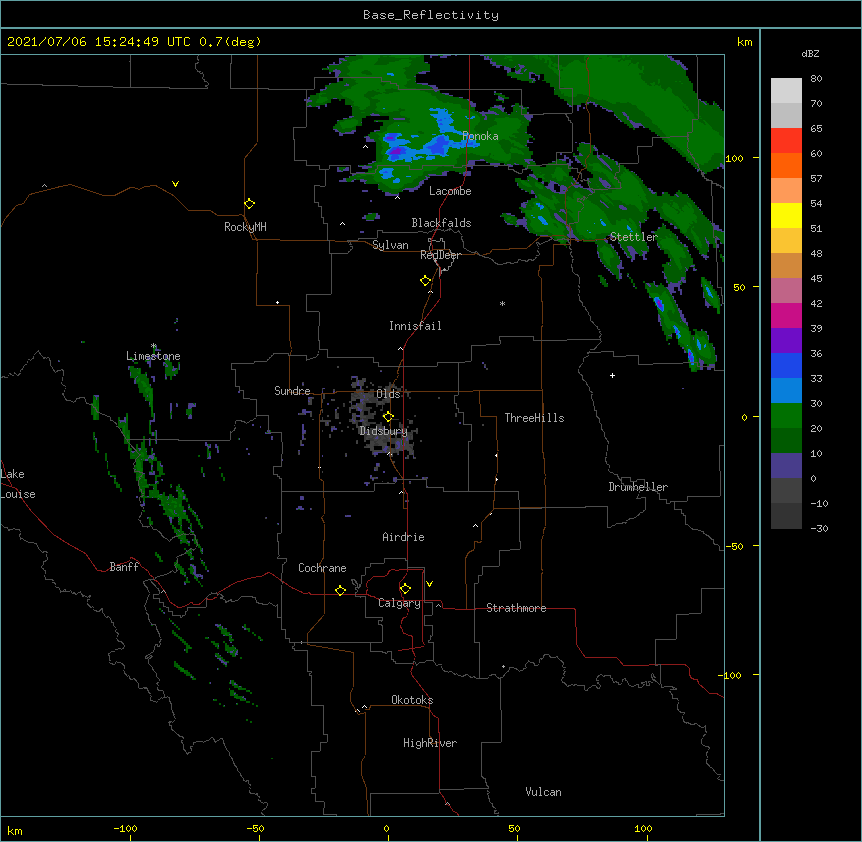The width and height of the screenshot is (862, 842).
Task: Select the blue 36-33 dBZ legend swatch
Action: [786, 365]
